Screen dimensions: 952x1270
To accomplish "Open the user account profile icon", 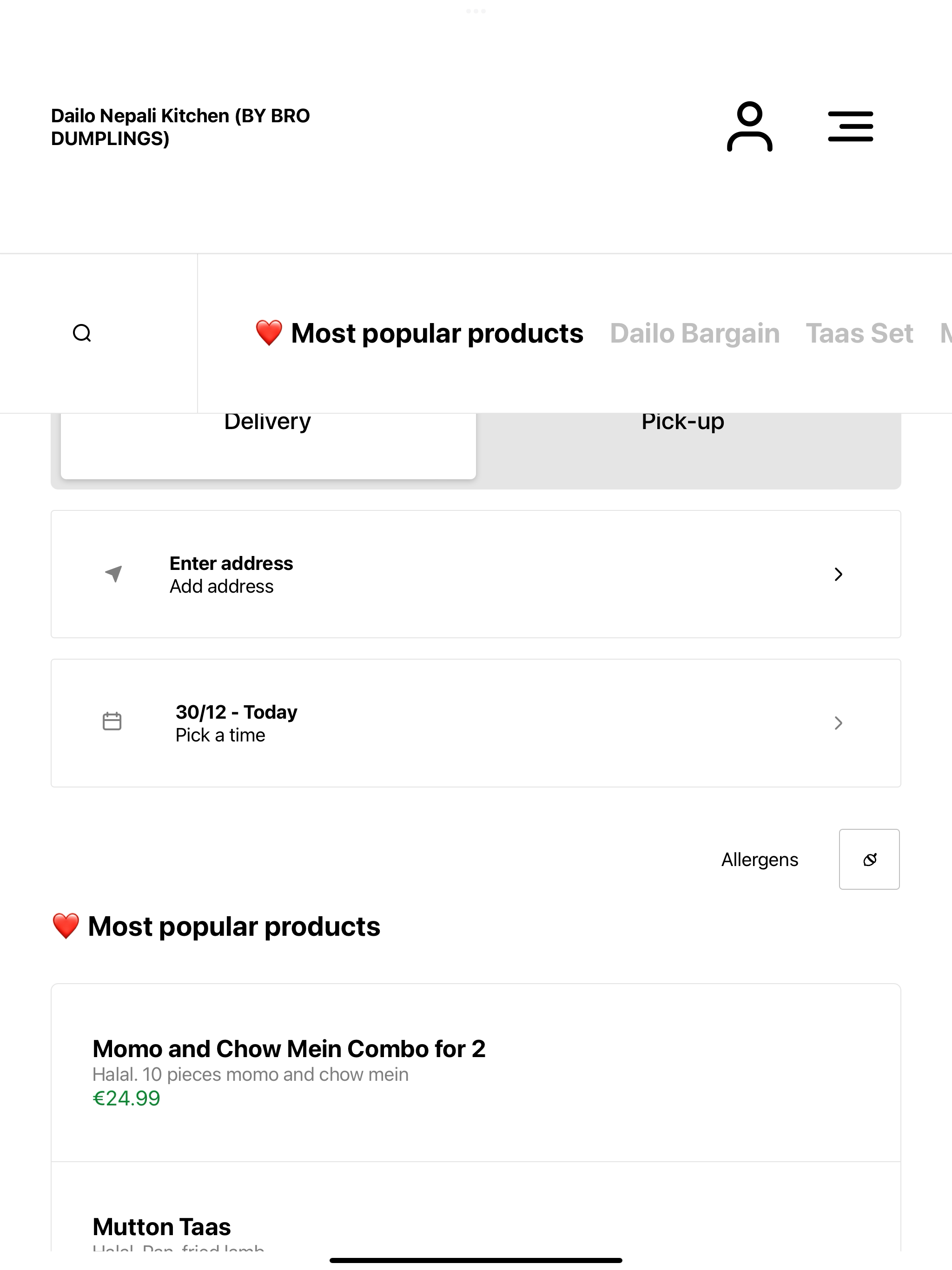I will (749, 126).
